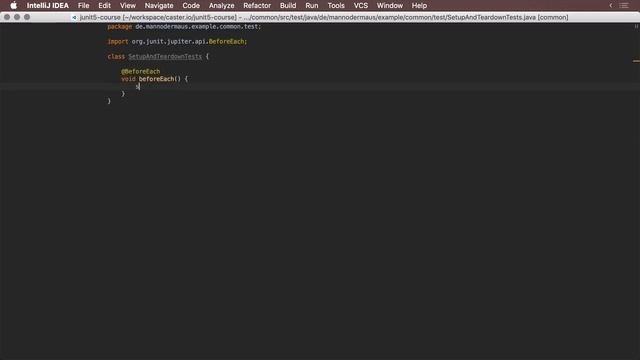Open the Tools menu
This screenshot has height=360, width=640.
[x=336, y=5]
